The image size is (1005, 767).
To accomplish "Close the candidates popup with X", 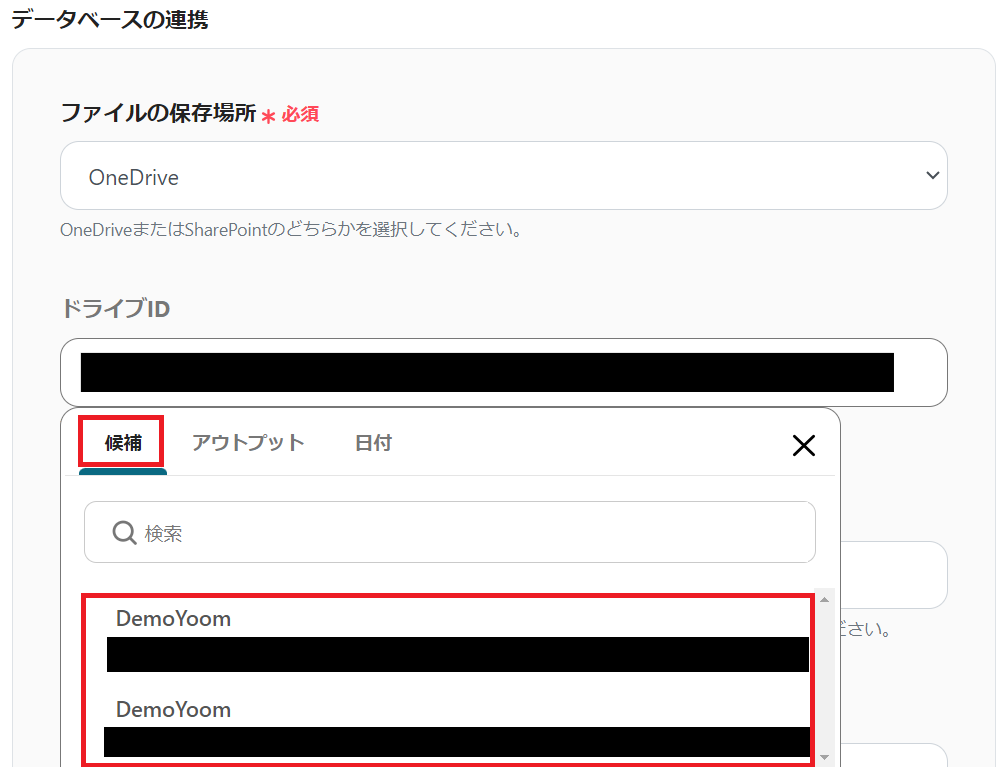I will click(x=803, y=445).
